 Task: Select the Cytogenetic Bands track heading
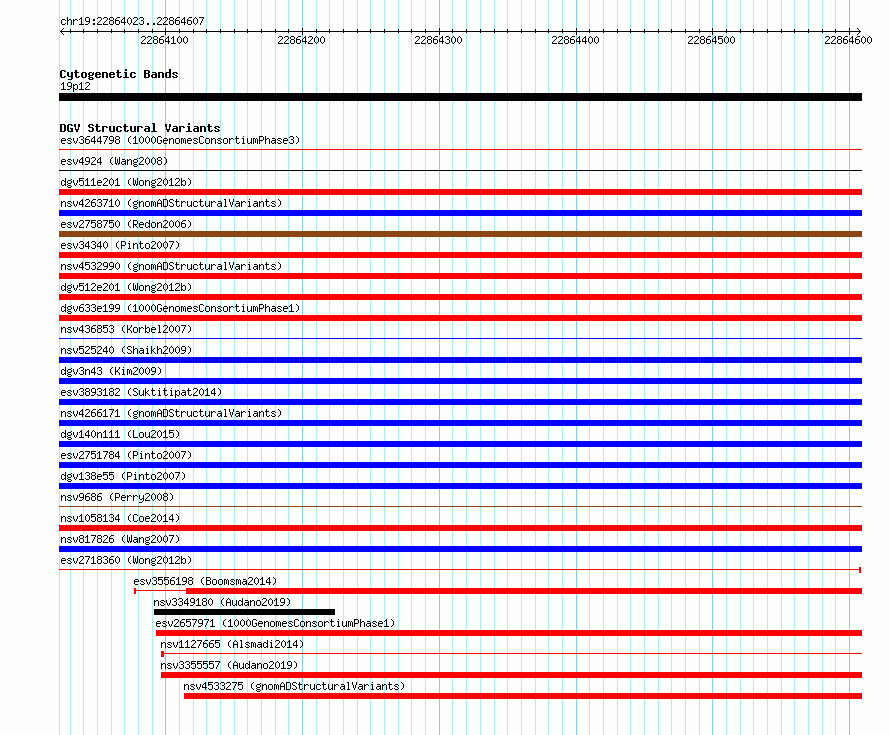(119, 74)
